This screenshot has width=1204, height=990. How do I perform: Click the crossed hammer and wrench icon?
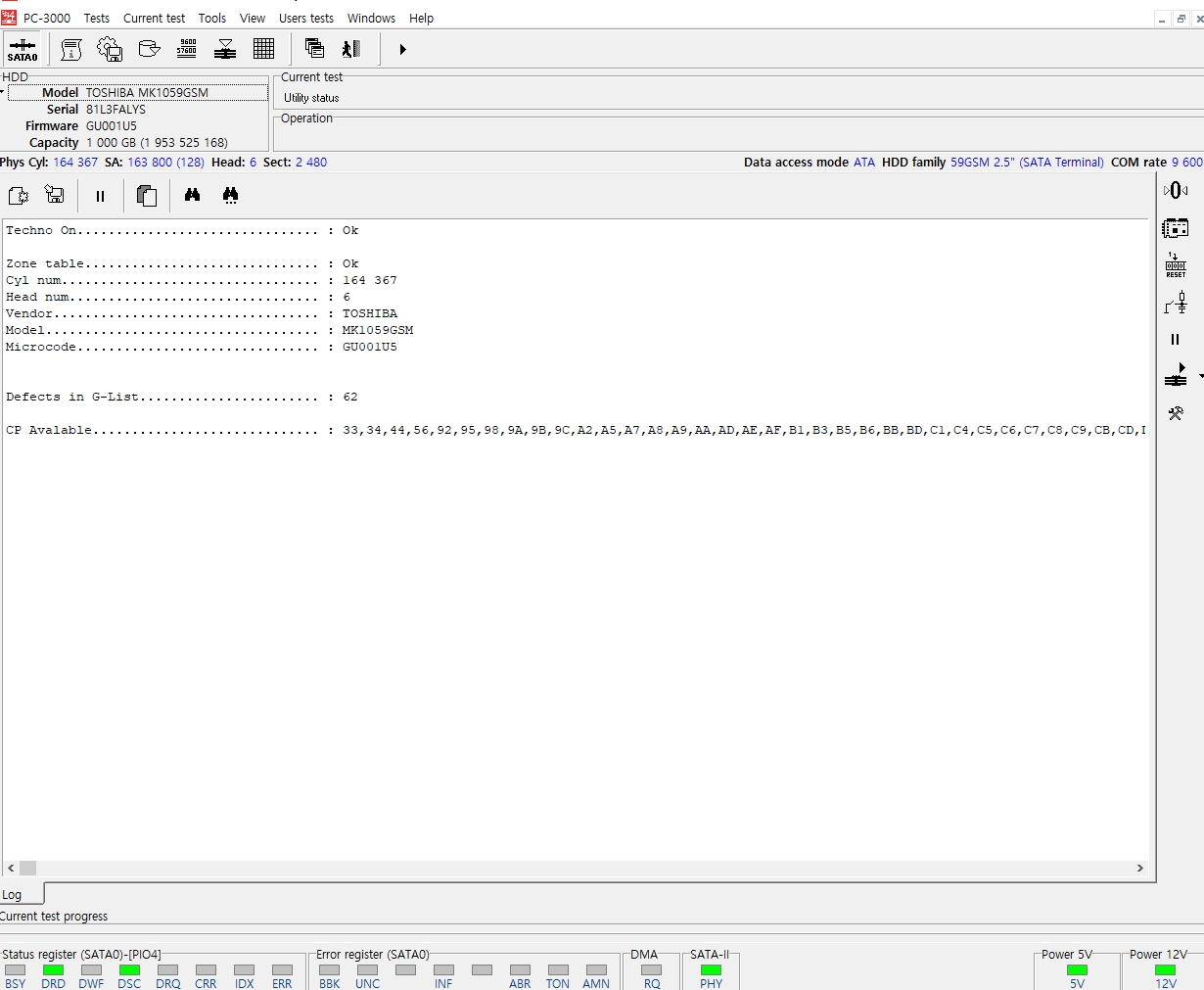(1176, 413)
